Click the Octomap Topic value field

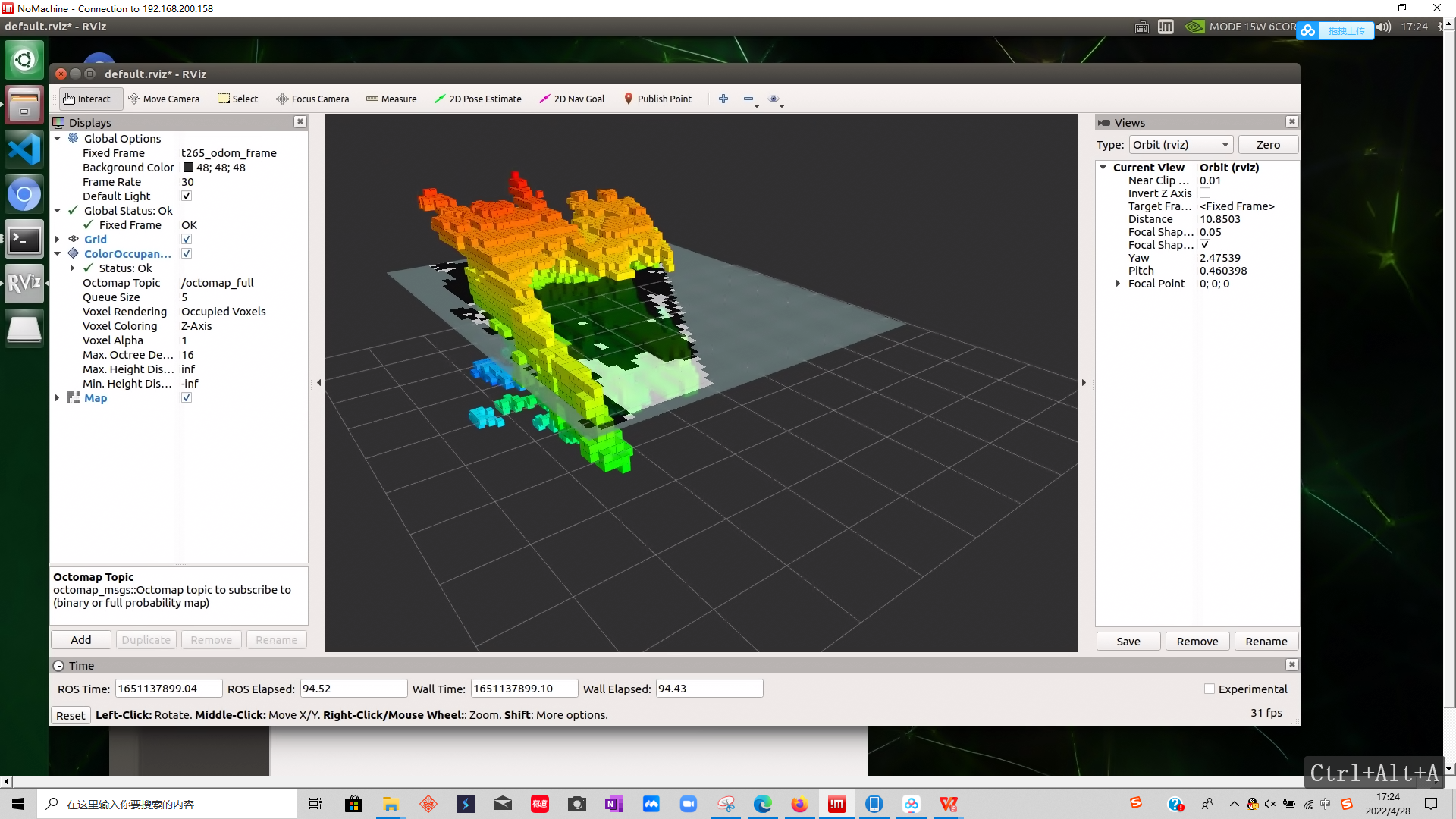pyautogui.click(x=241, y=283)
